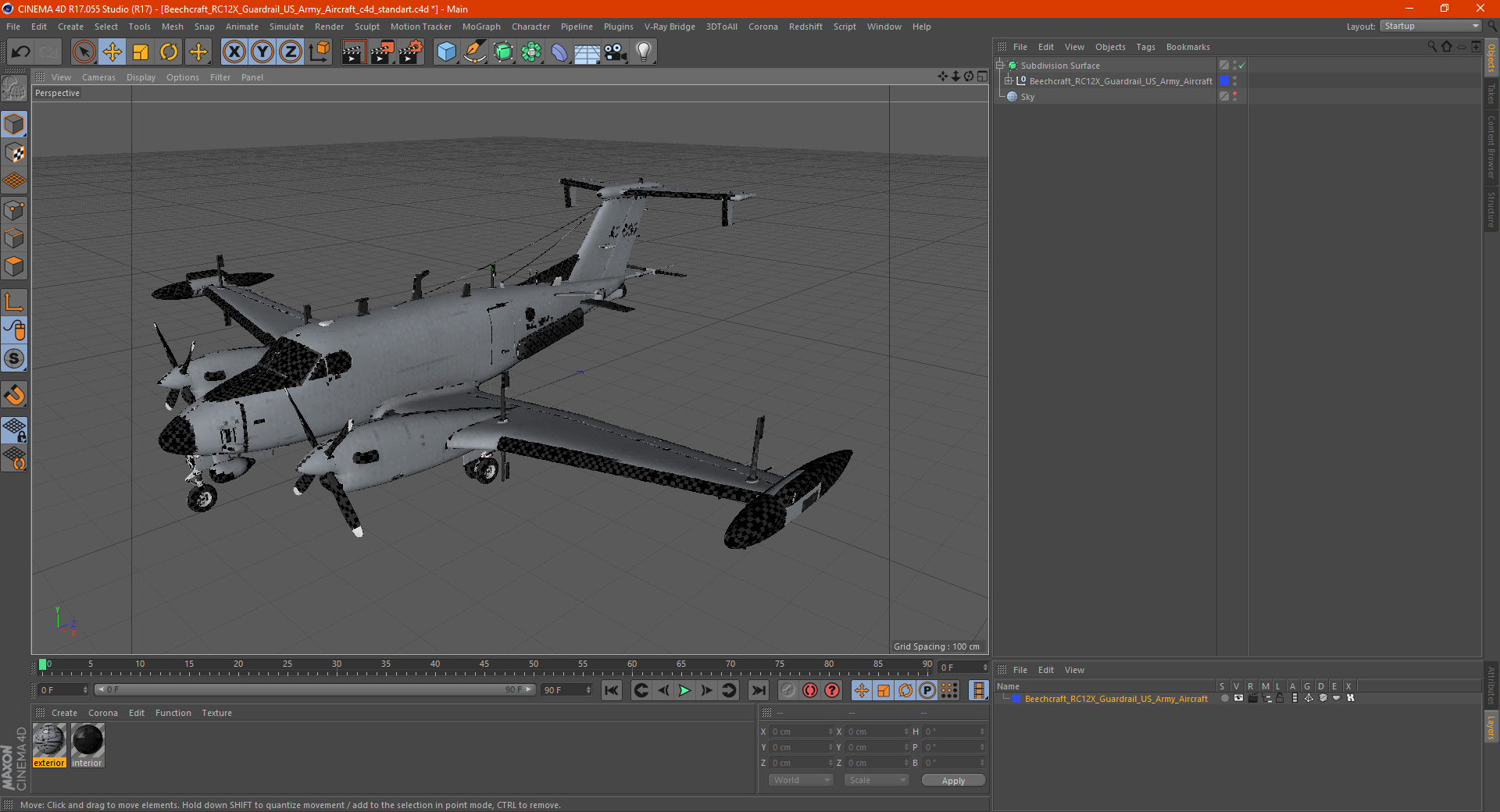Go to the start of animation
The image size is (1500, 812).
[612, 690]
